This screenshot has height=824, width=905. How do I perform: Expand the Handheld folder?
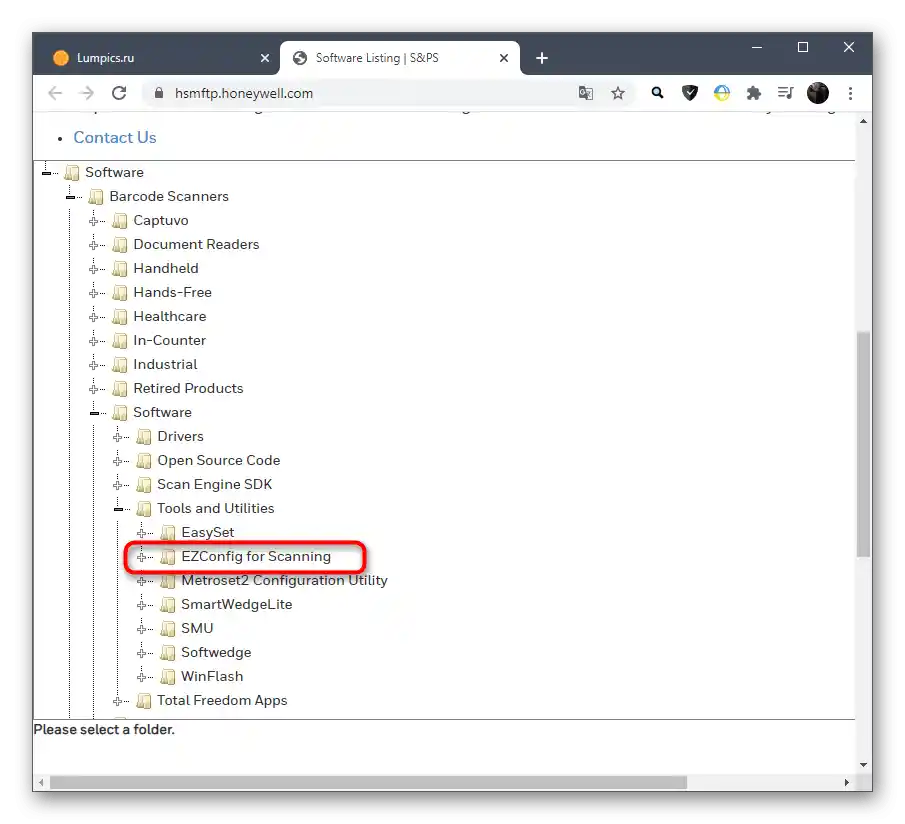point(94,269)
